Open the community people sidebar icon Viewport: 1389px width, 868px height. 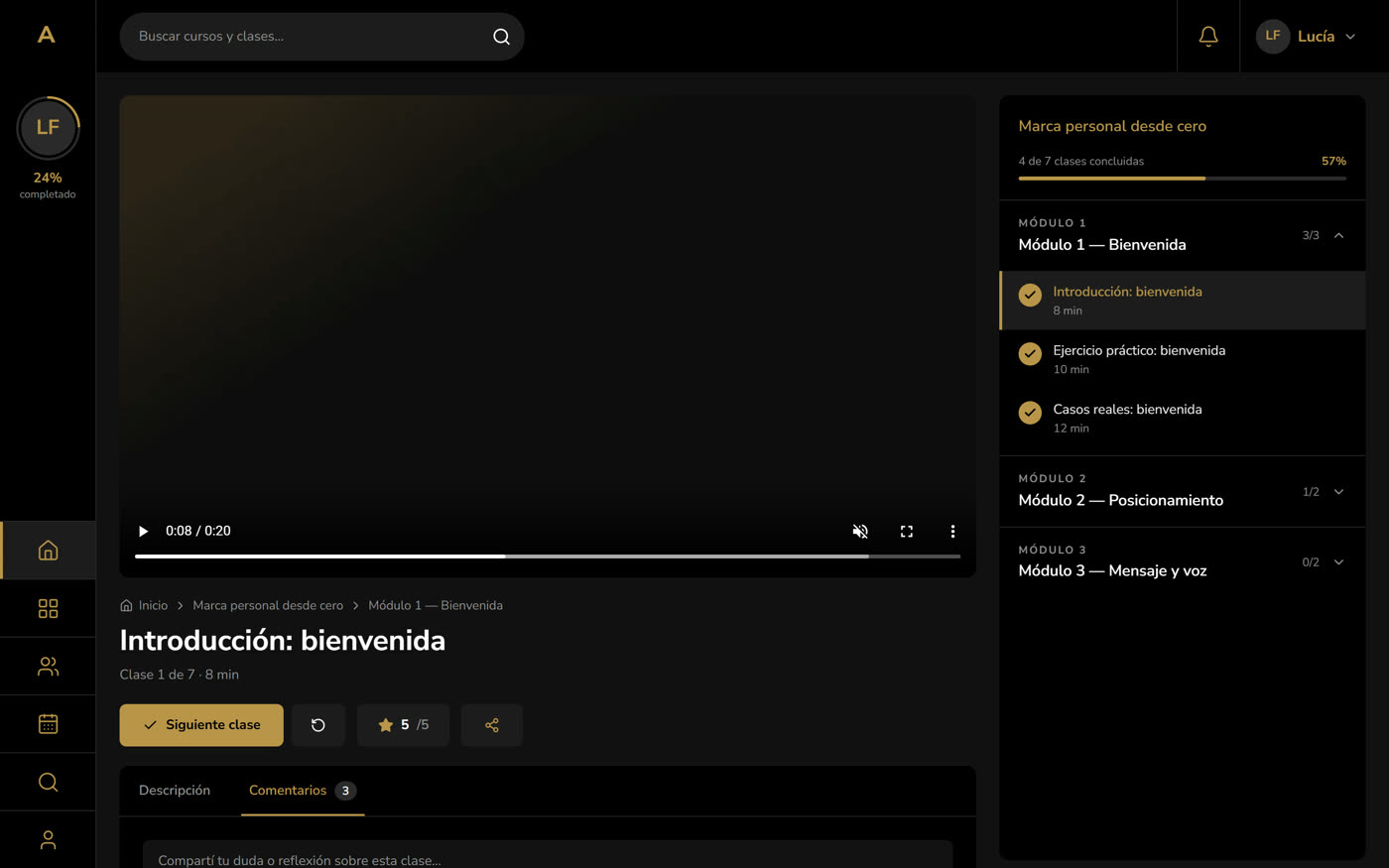pyautogui.click(x=48, y=666)
